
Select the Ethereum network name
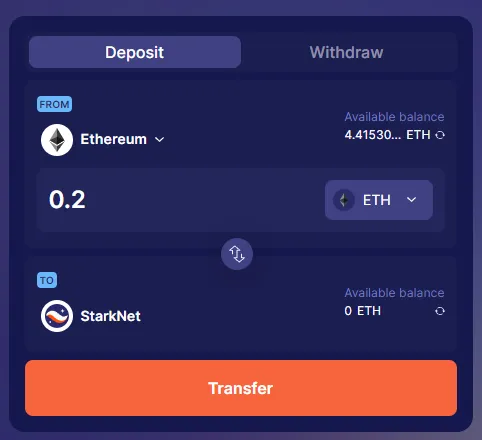tap(113, 139)
